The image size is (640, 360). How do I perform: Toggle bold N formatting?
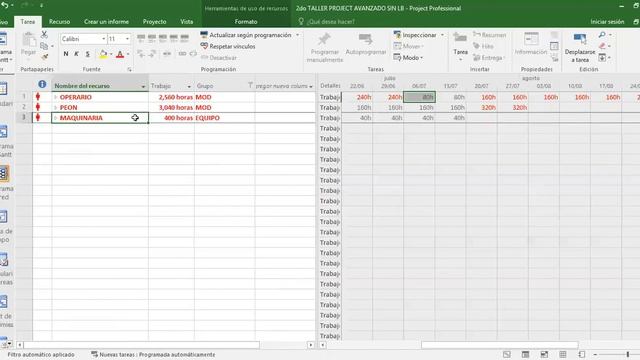click(x=66, y=54)
